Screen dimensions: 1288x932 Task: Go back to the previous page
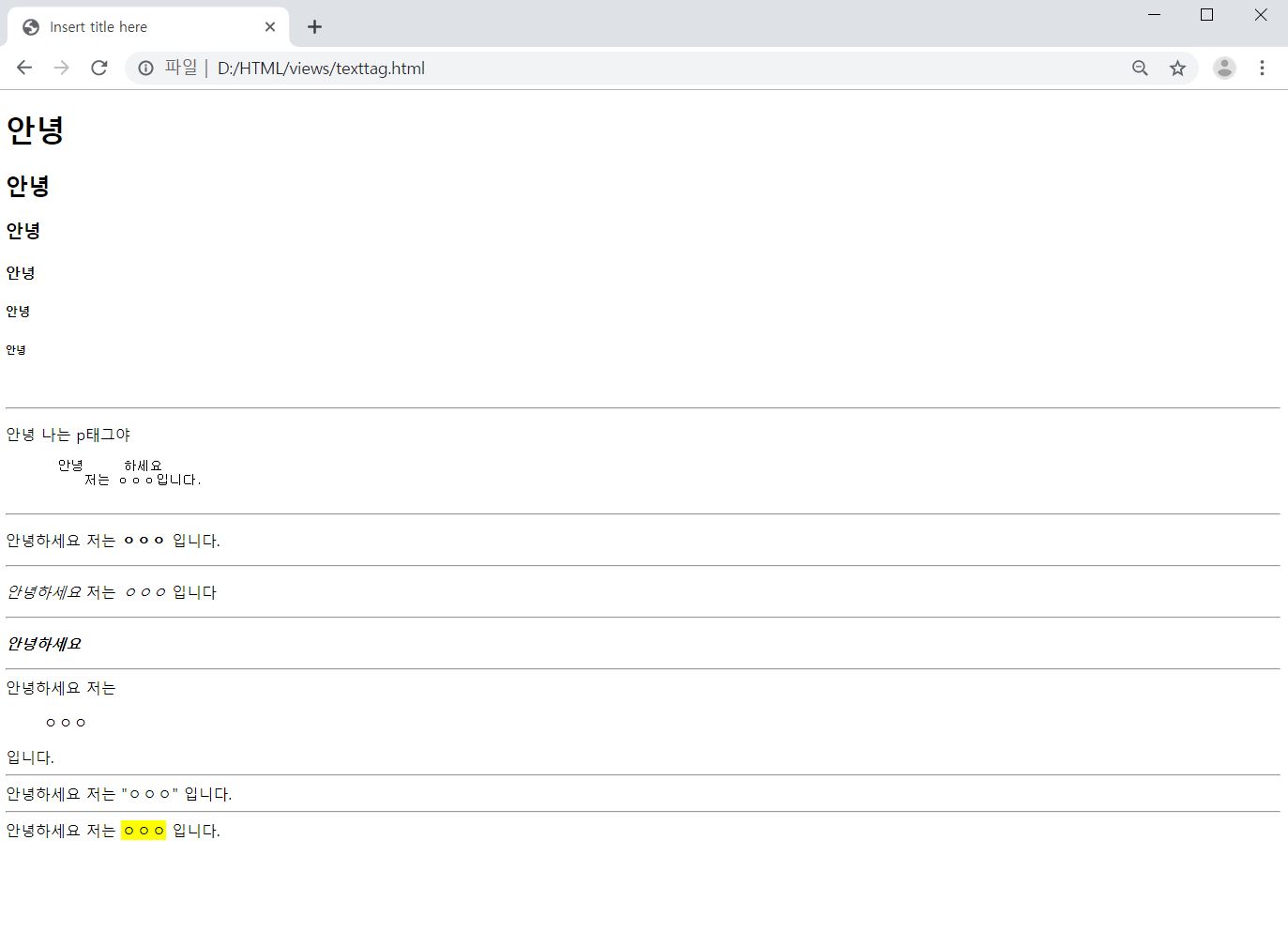click(24, 68)
